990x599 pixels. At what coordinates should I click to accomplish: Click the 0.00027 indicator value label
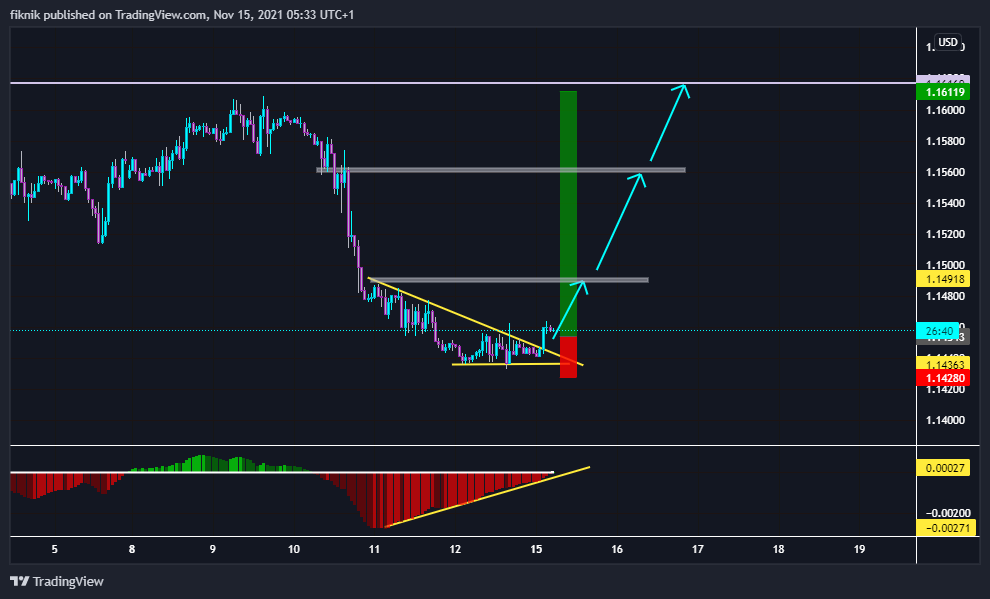point(945,468)
